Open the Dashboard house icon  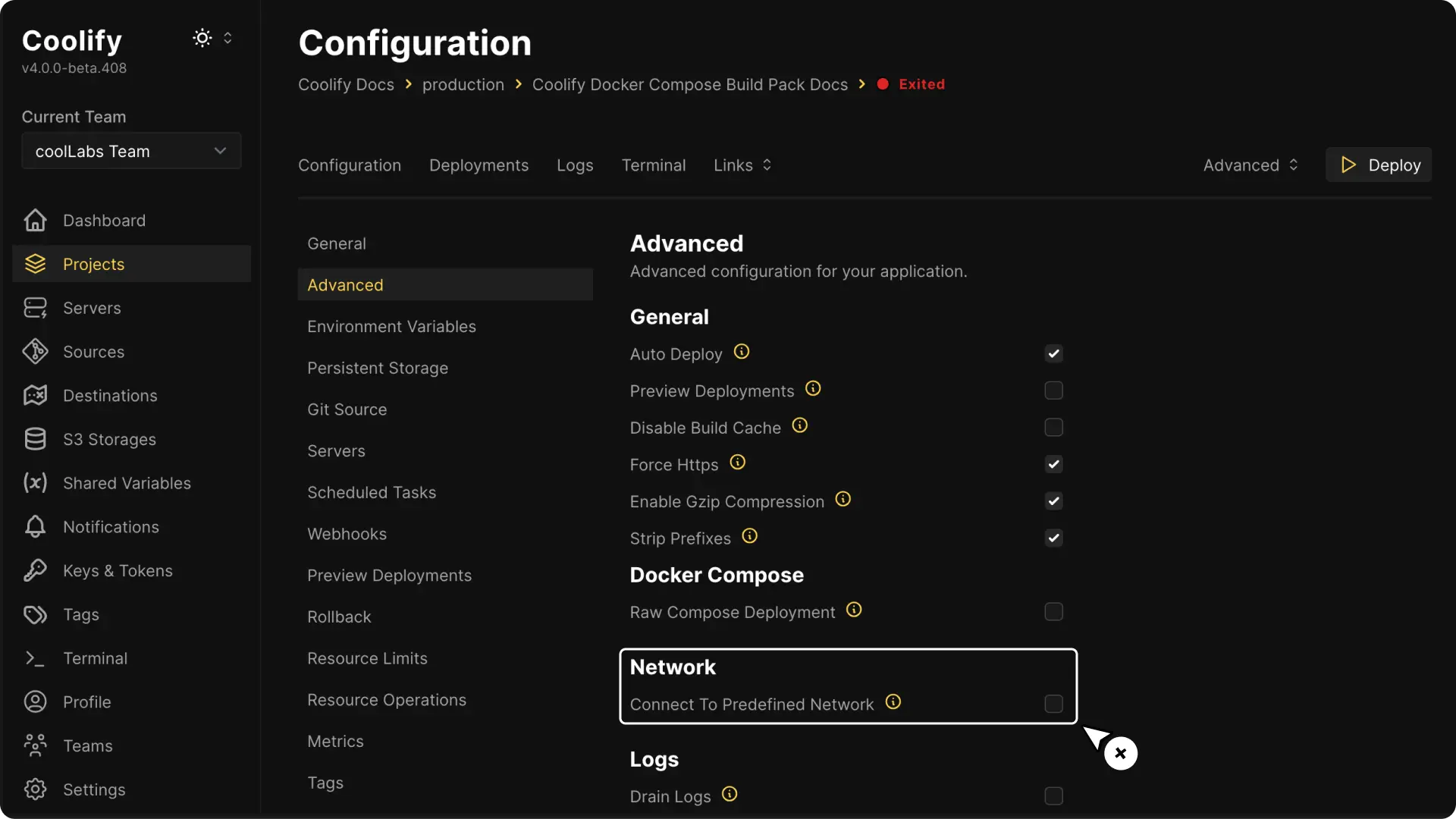click(x=35, y=221)
